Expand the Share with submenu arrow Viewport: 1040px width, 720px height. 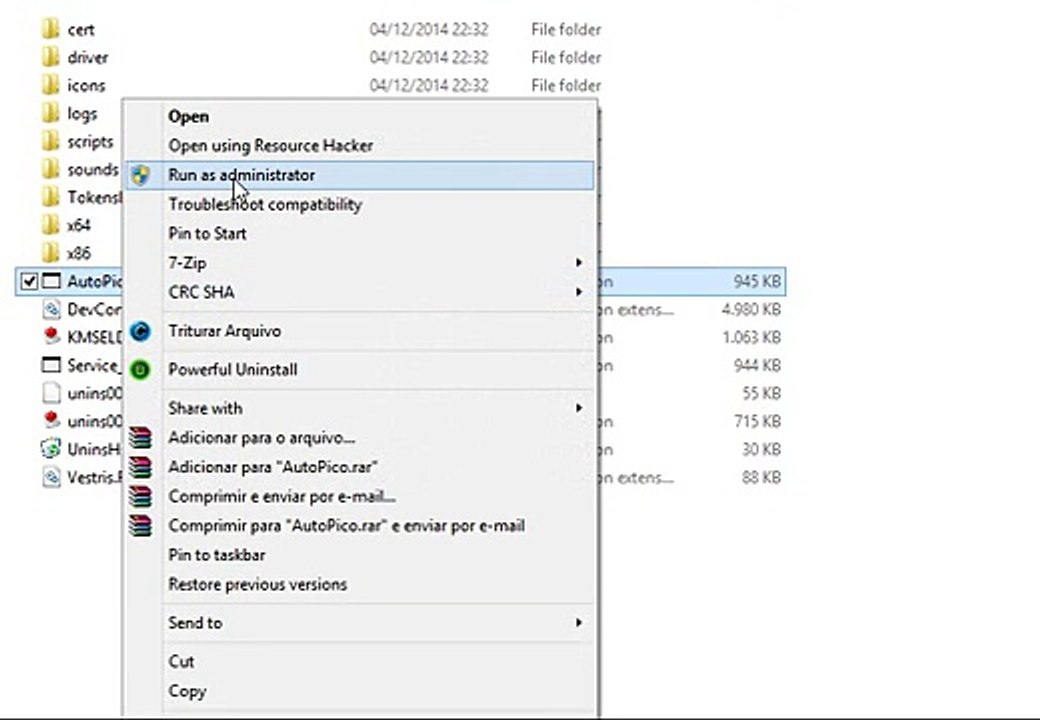click(x=578, y=408)
